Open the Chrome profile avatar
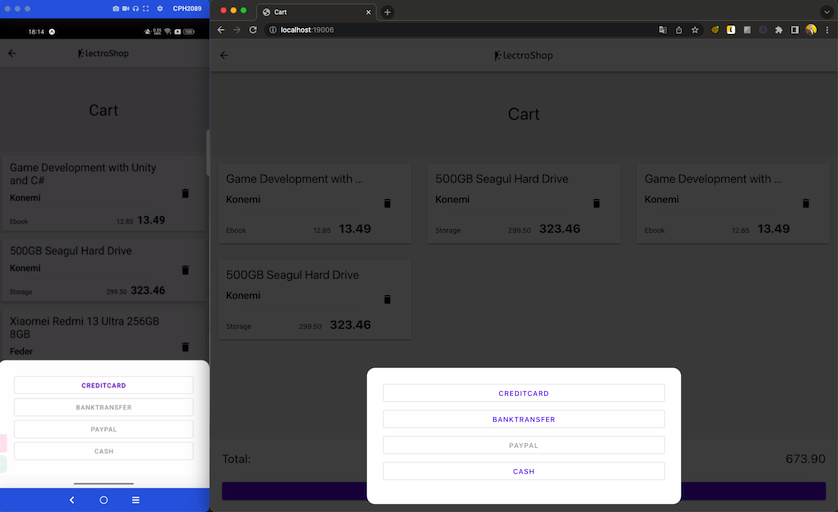 tap(811, 30)
